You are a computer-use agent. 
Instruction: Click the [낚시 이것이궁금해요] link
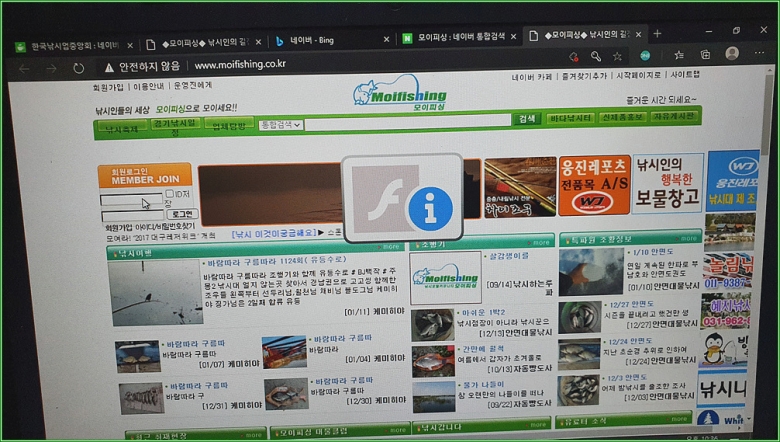274,233
